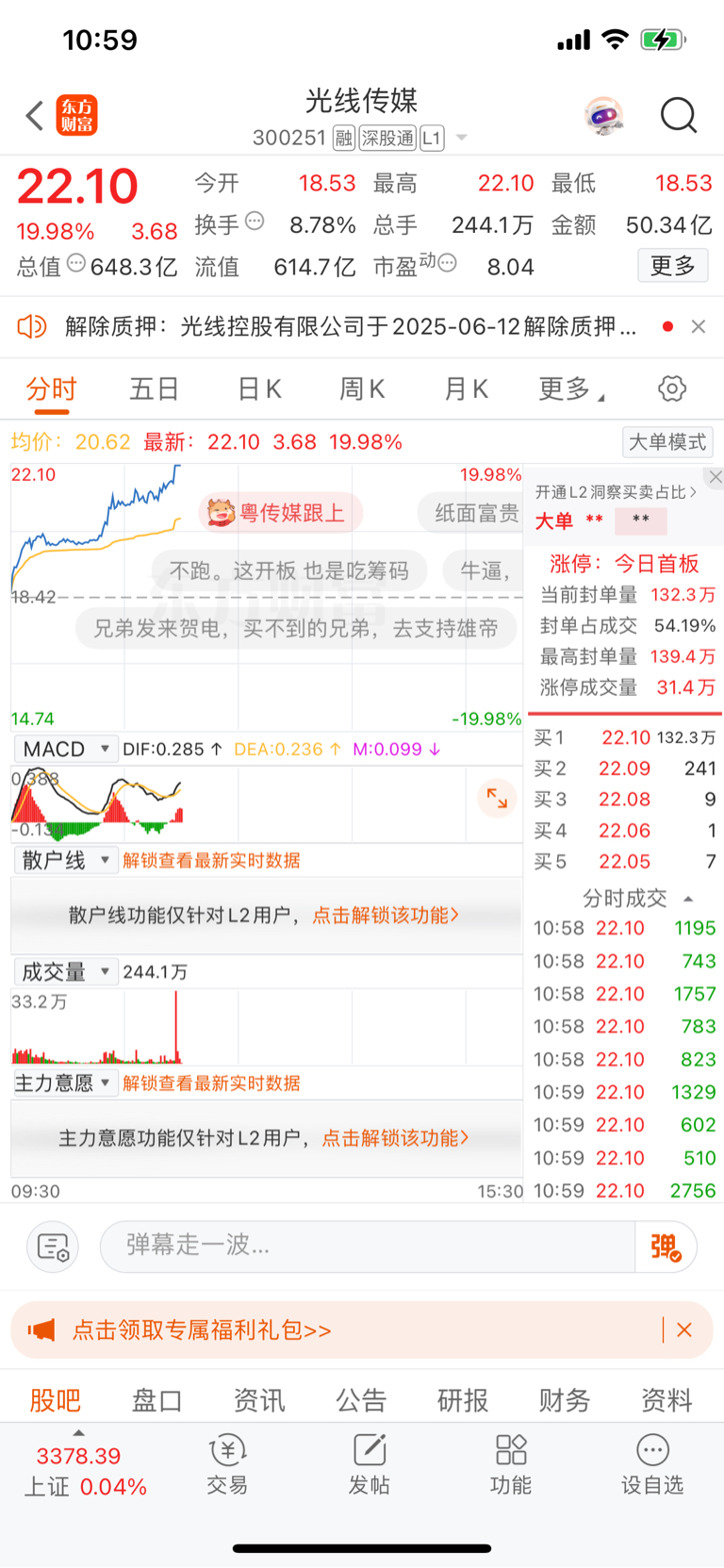The width and height of the screenshot is (724, 1568).
Task: Tap the megaphone gift banner icon
Action: coord(41,1330)
